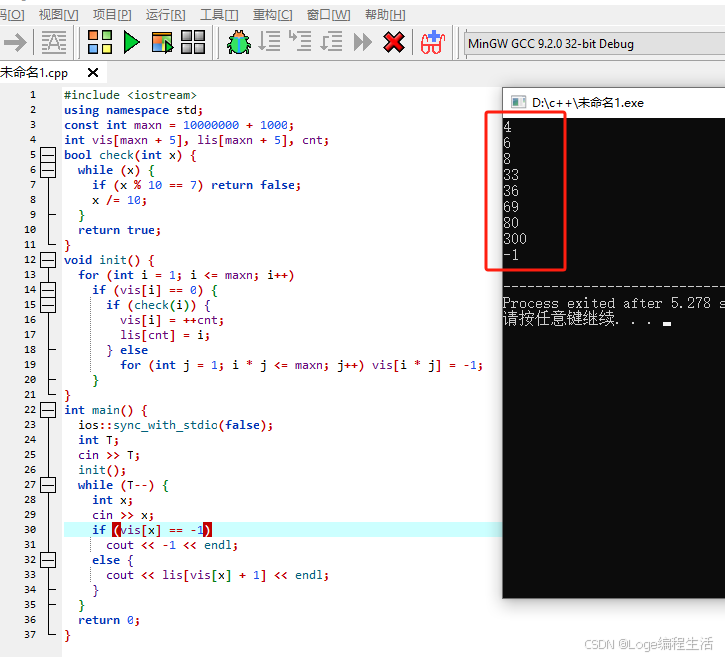The width and height of the screenshot is (725, 657).
Task: Click 'return false;' in line 7
Action: tap(256, 185)
